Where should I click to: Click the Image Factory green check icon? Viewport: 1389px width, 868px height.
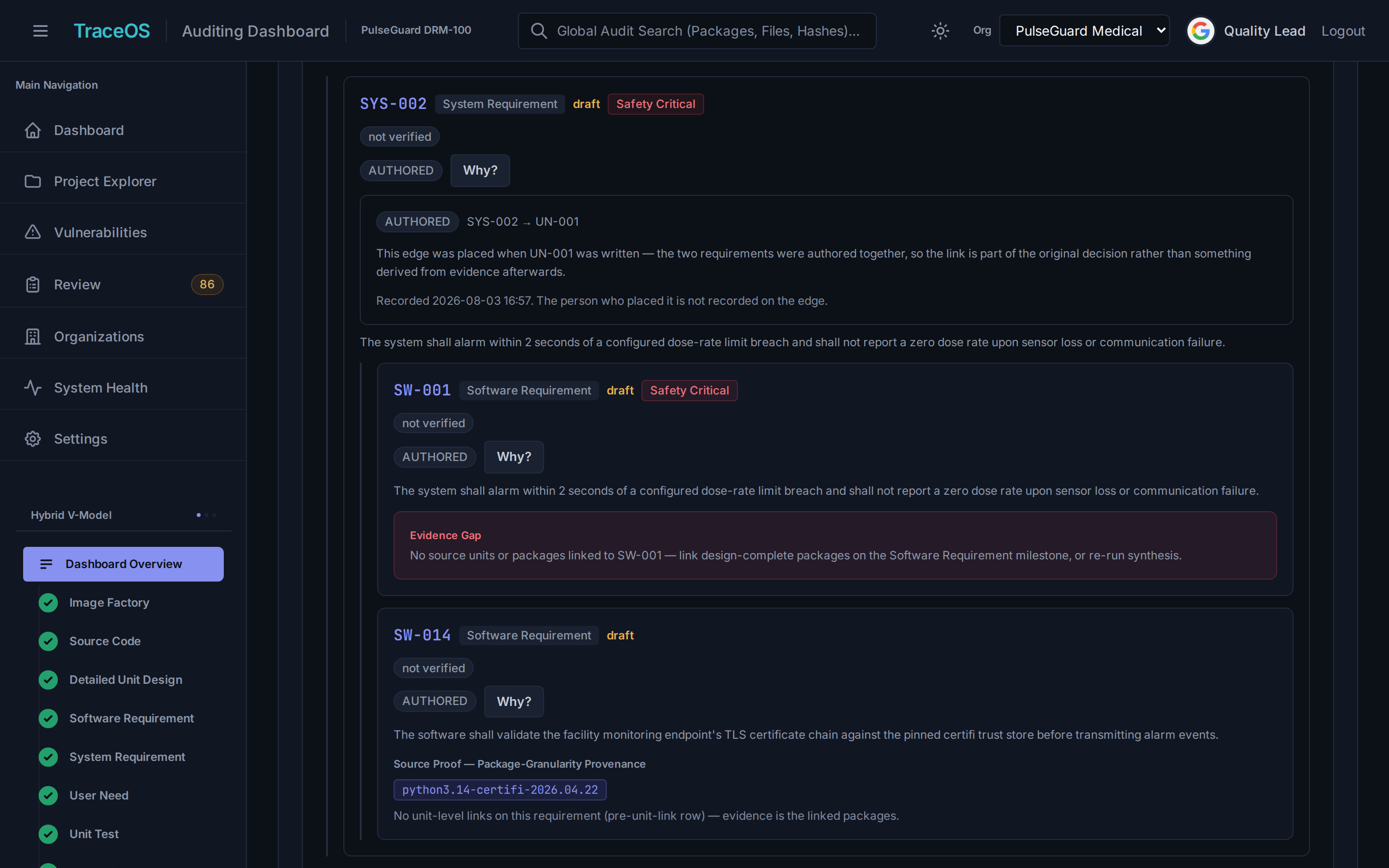coord(48,603)
